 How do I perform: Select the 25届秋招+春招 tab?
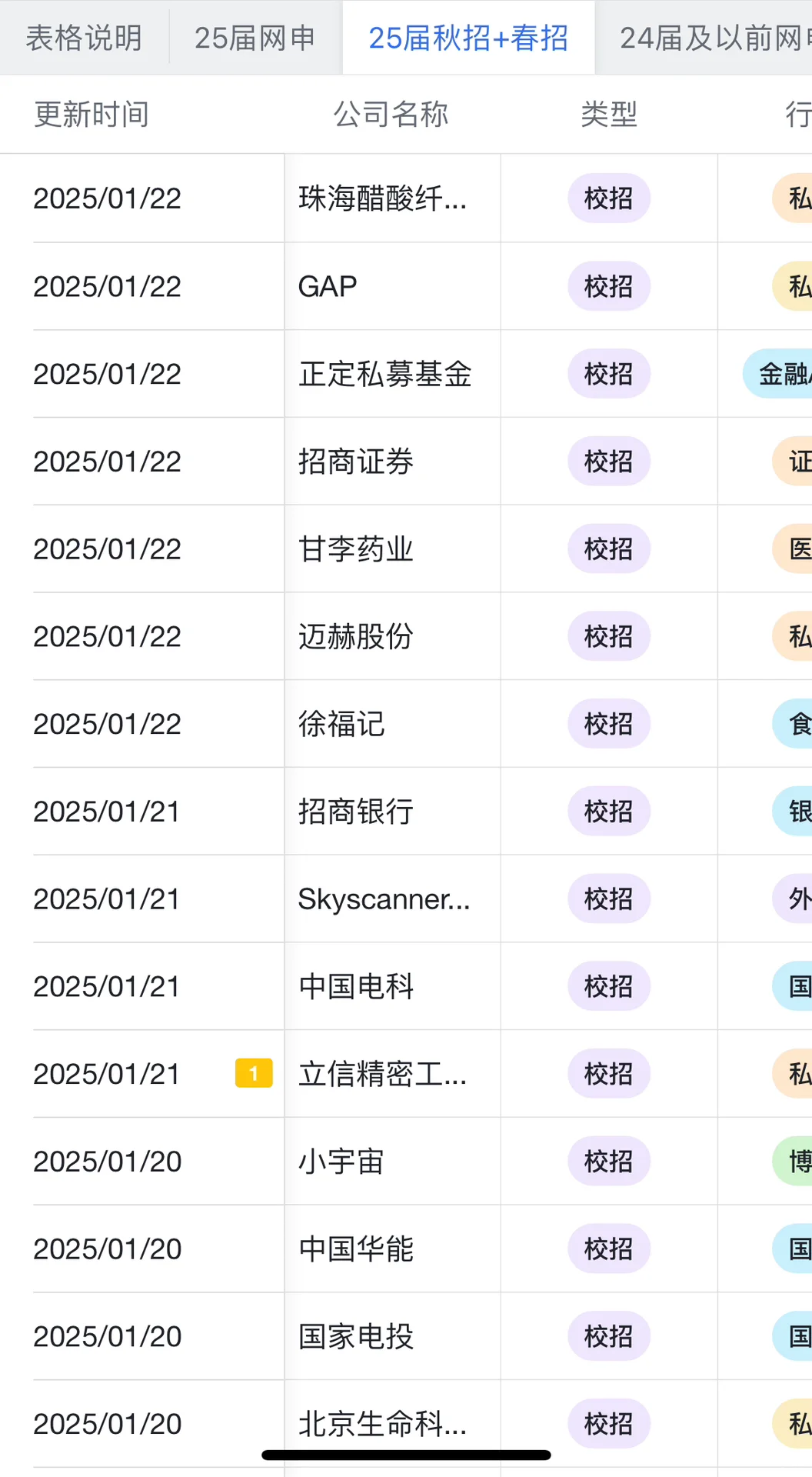pyautogui.click(x=468, y=38)
